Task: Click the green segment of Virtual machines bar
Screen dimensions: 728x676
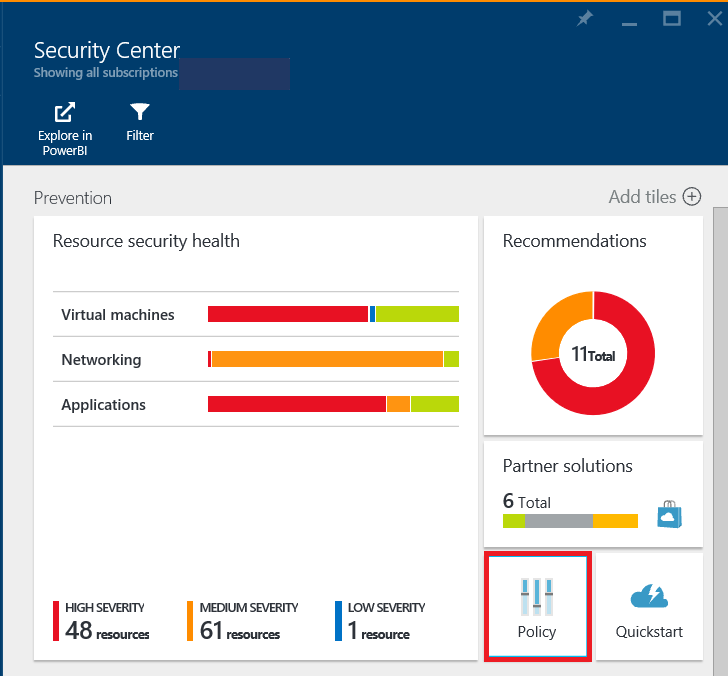Action: click(x=417, y=314)
